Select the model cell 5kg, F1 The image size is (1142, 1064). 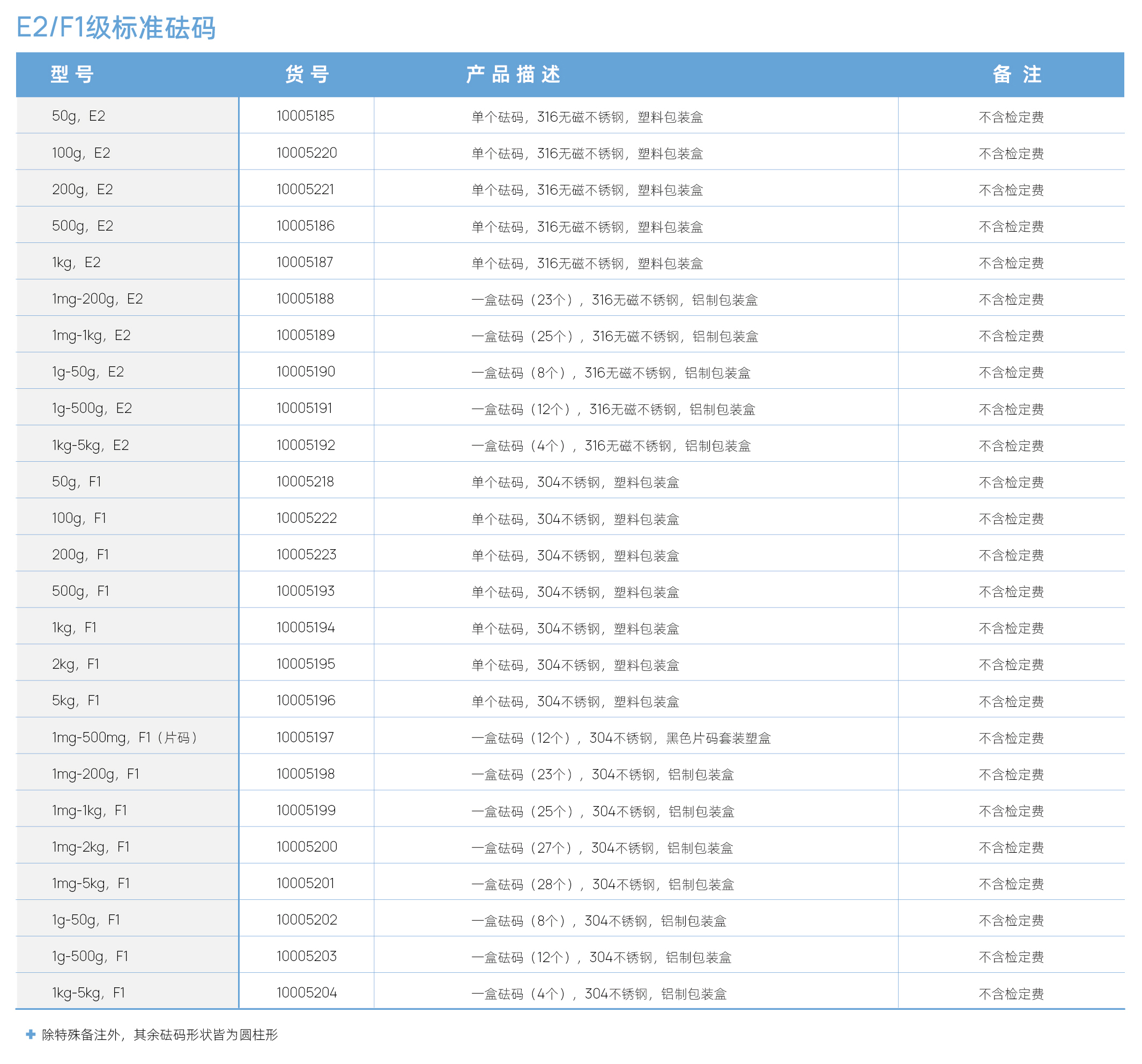(x=76, y=700)
